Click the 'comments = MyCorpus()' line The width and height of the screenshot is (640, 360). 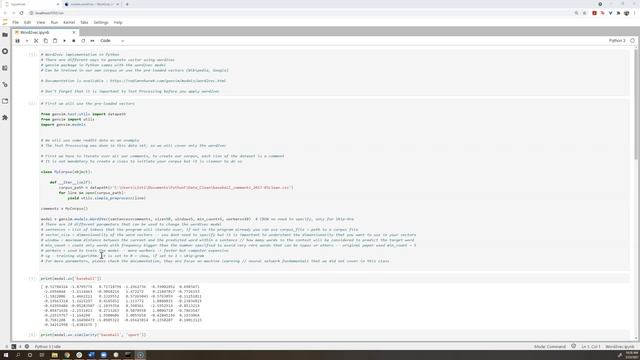click(x=64, y=209)
